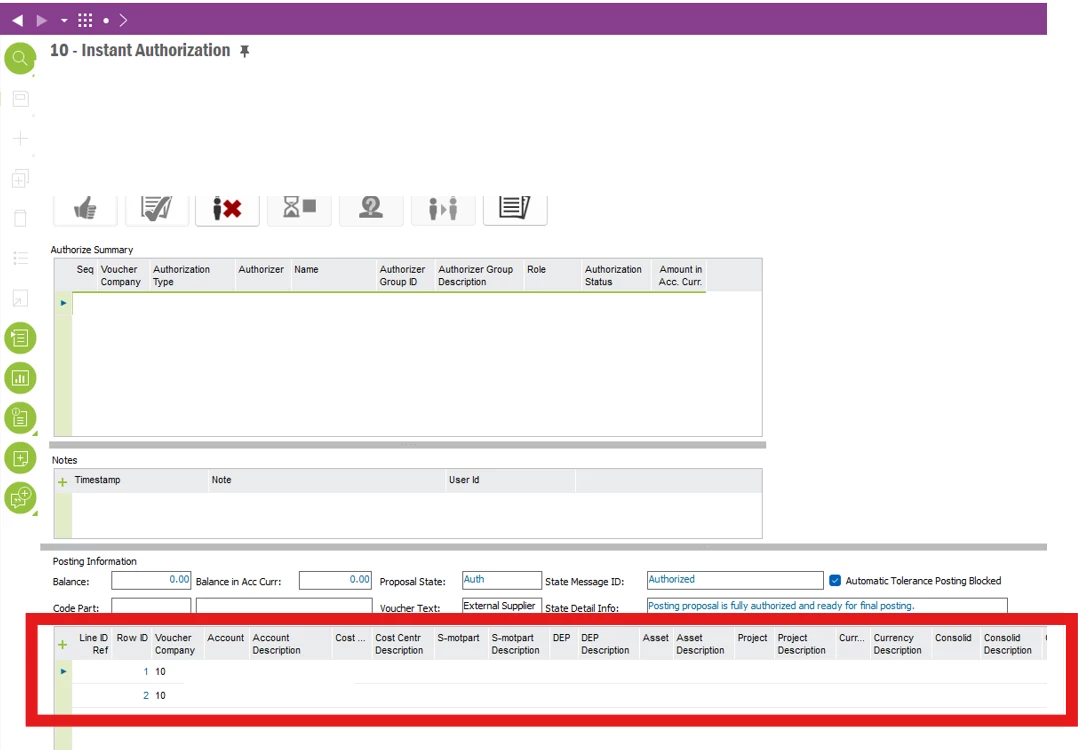
Task: Click the New plus icon in left sidebar
Action: point(21,139)
